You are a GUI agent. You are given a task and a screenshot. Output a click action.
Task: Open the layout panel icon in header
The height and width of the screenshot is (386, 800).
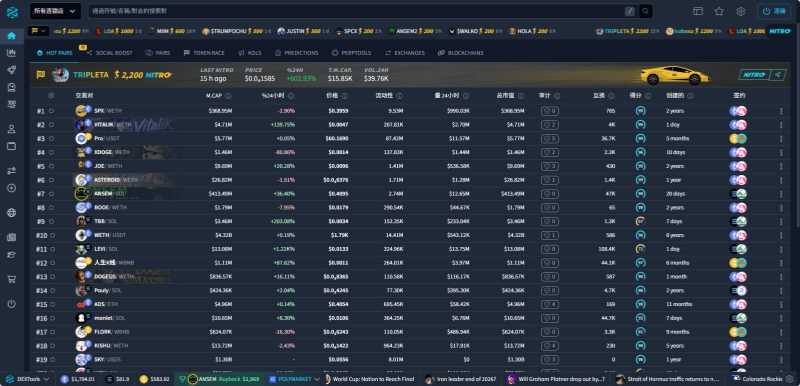click(697, 11)
